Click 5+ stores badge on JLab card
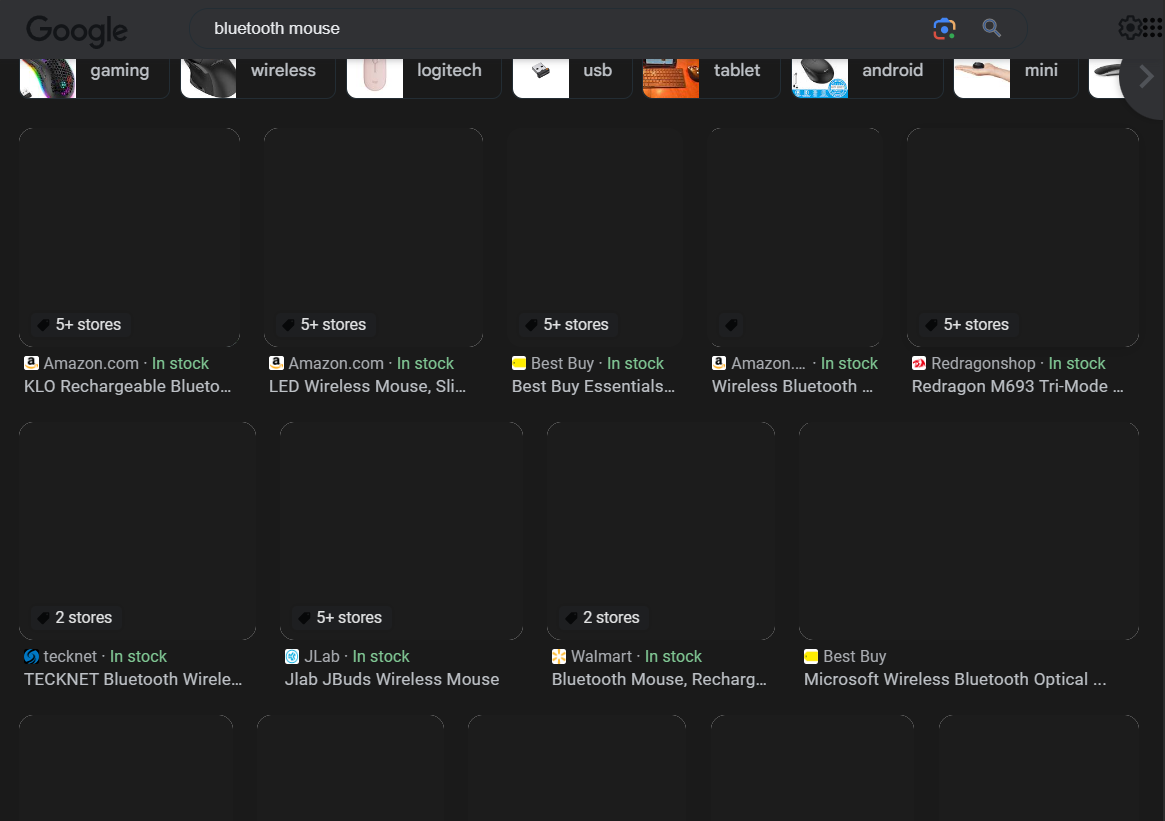Screen dimensions: 1165x821 point(340,617)
